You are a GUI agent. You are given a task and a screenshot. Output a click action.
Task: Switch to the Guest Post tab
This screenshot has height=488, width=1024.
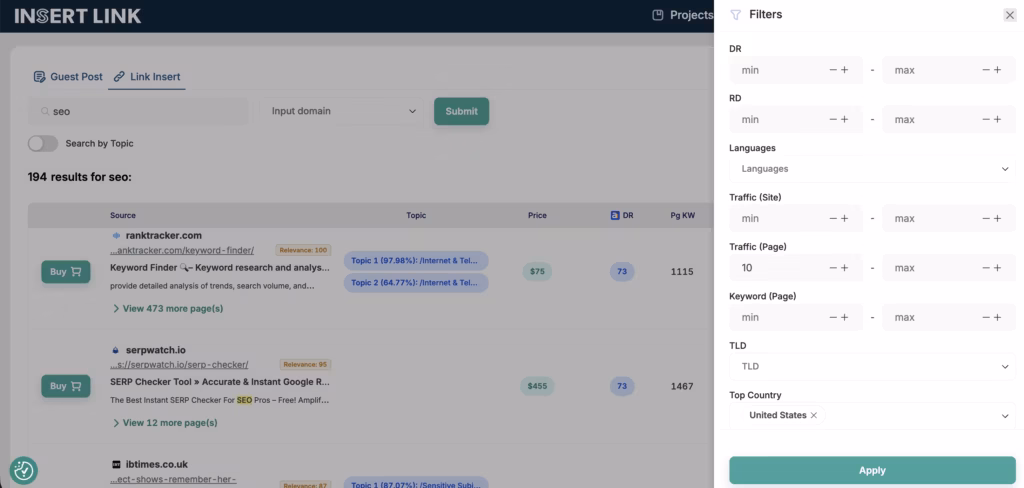coord(67,76)
